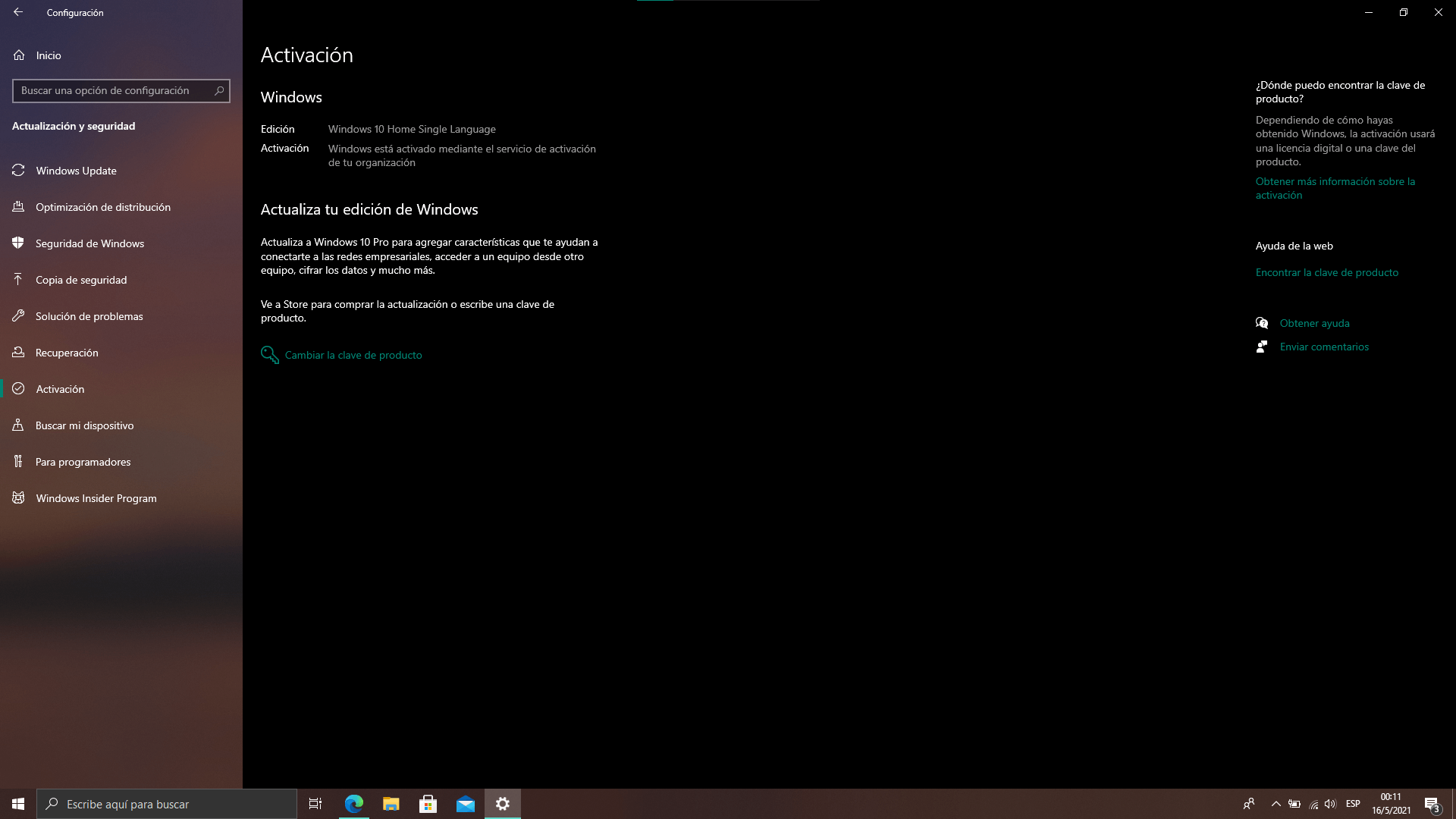Open Microsoft Edge from the taskbar
1456x819 pixels.
click(x=354, y=804)
